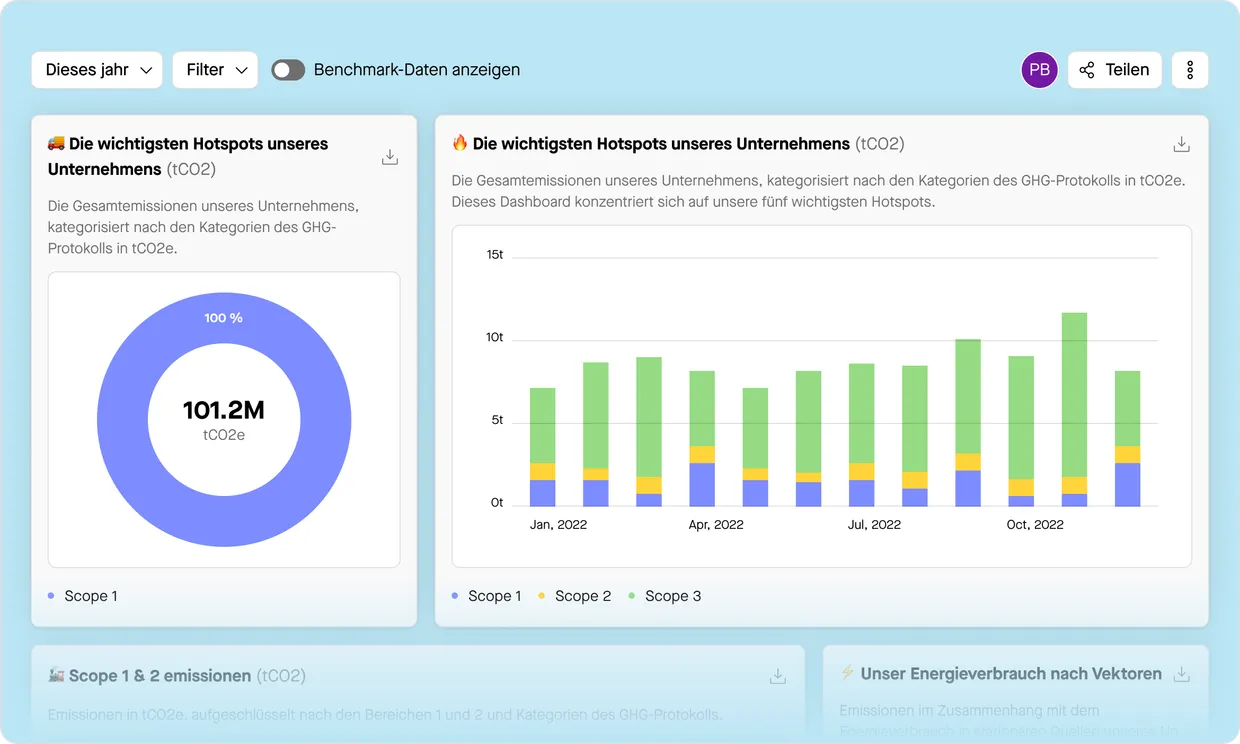Click the PB user avatar
The width and height of the screenshot is (1240, 744).
pyautogui.click(x=1039, y=70)
